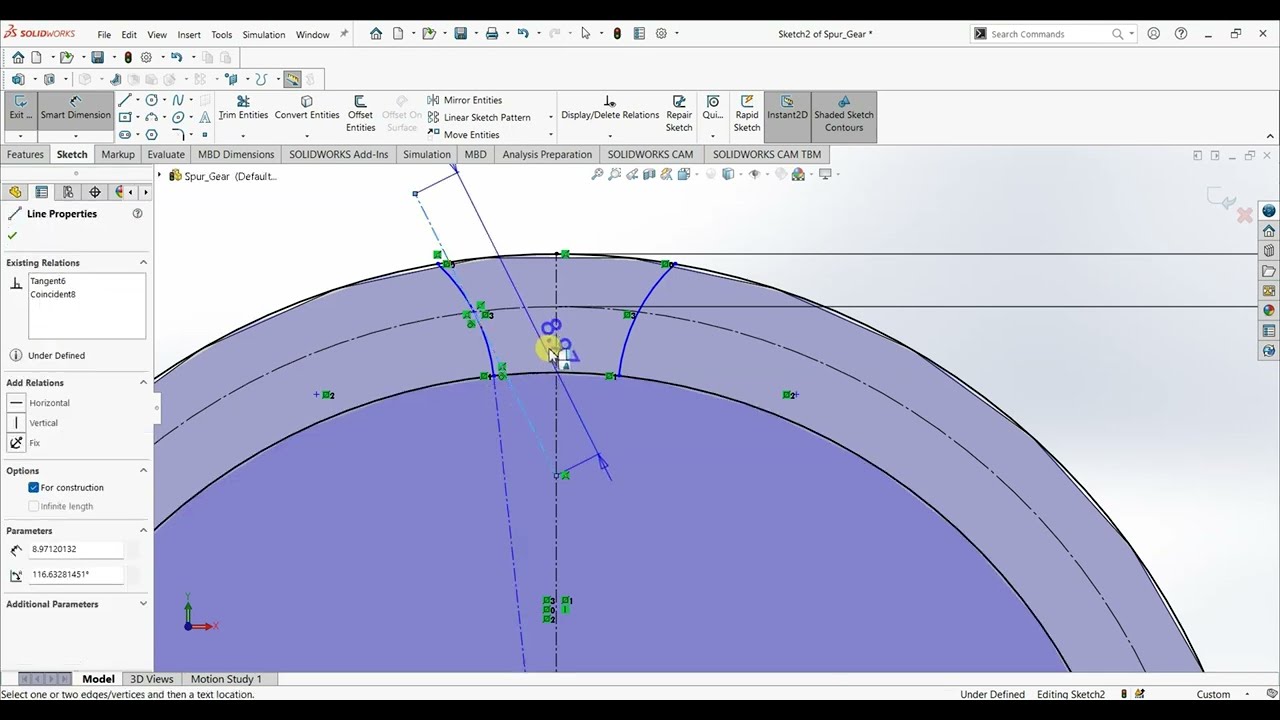Open the Motion Study 1 tab
Screen dimensions: 1280x720
226,679
